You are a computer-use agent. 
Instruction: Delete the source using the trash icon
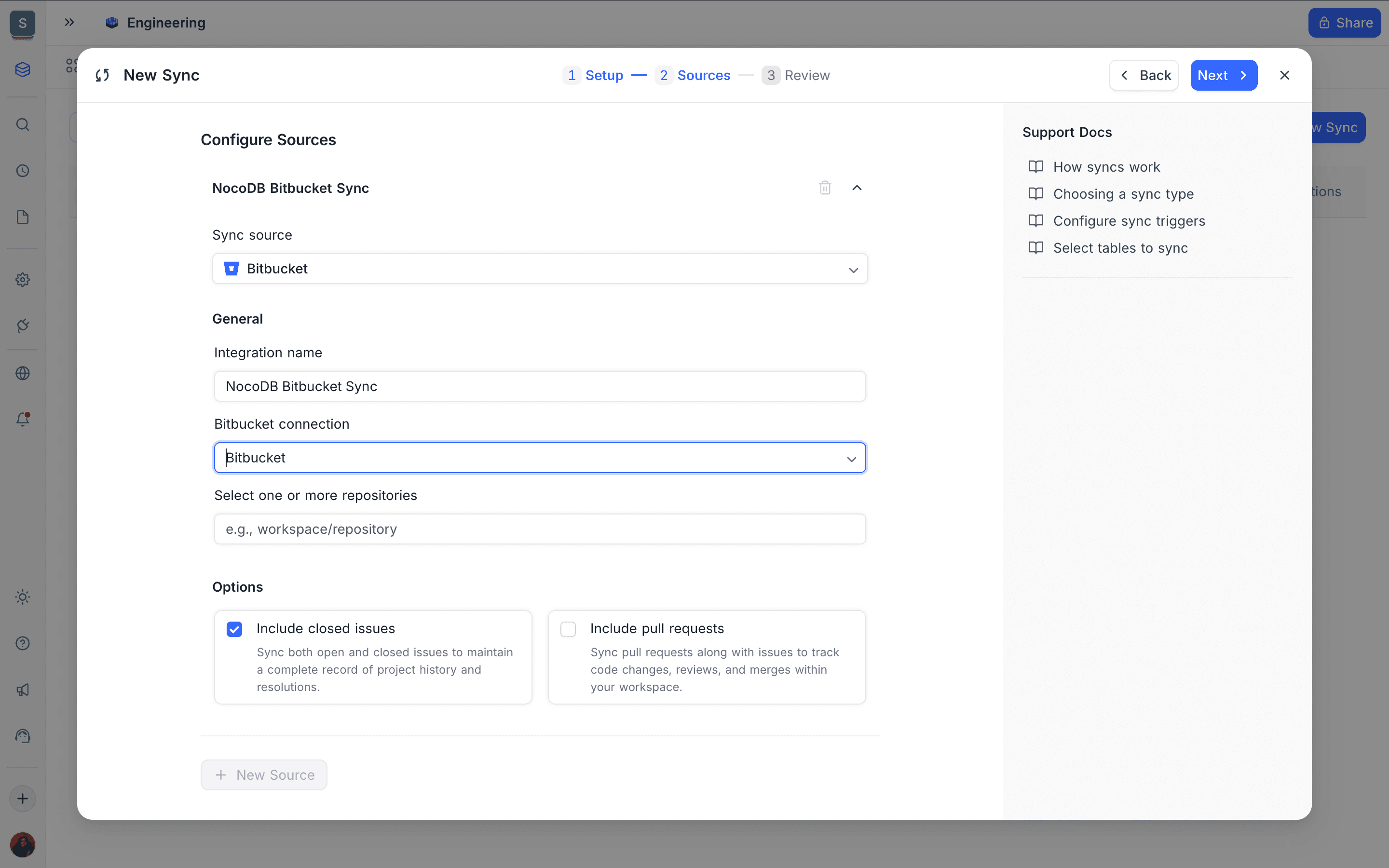tap(824, 188)
